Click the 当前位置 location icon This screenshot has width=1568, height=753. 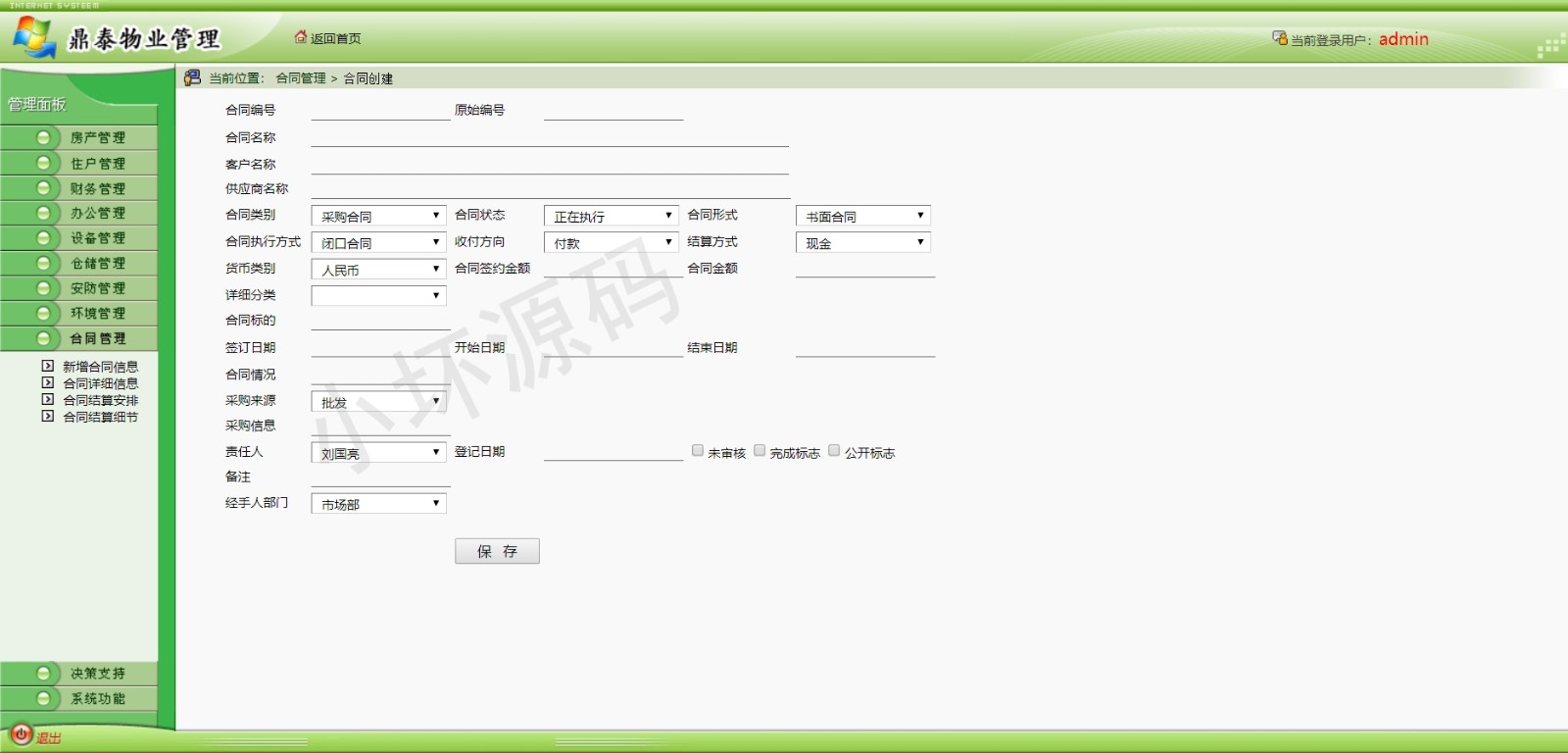[x=192, y=77]
